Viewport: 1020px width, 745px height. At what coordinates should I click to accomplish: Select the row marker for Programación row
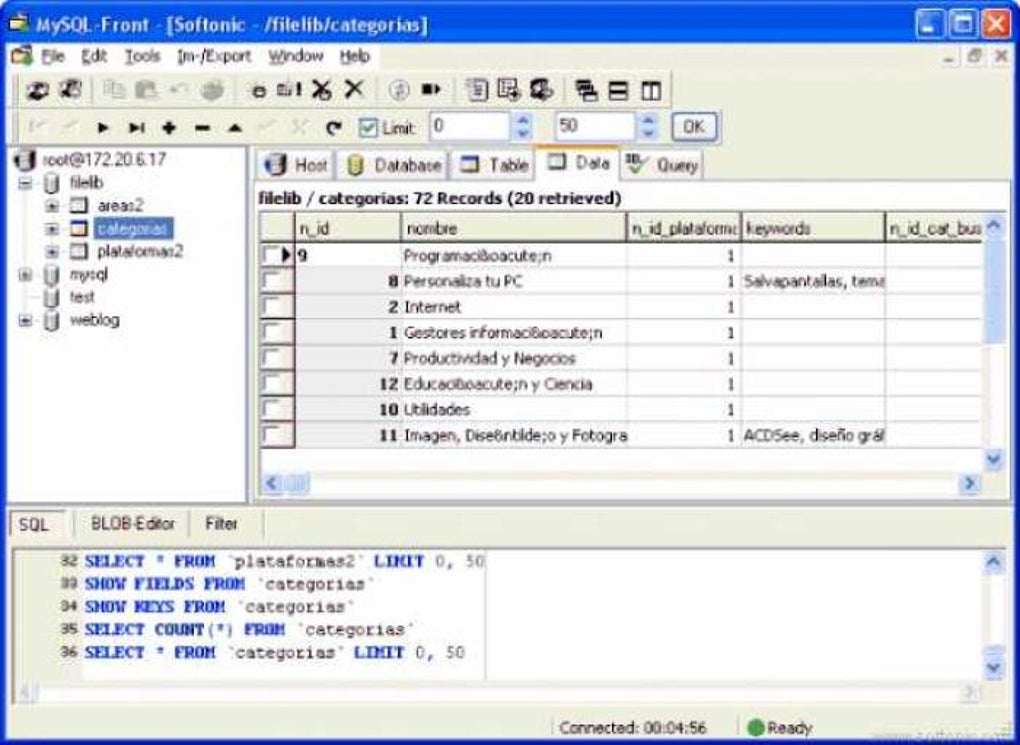[276, 255]
